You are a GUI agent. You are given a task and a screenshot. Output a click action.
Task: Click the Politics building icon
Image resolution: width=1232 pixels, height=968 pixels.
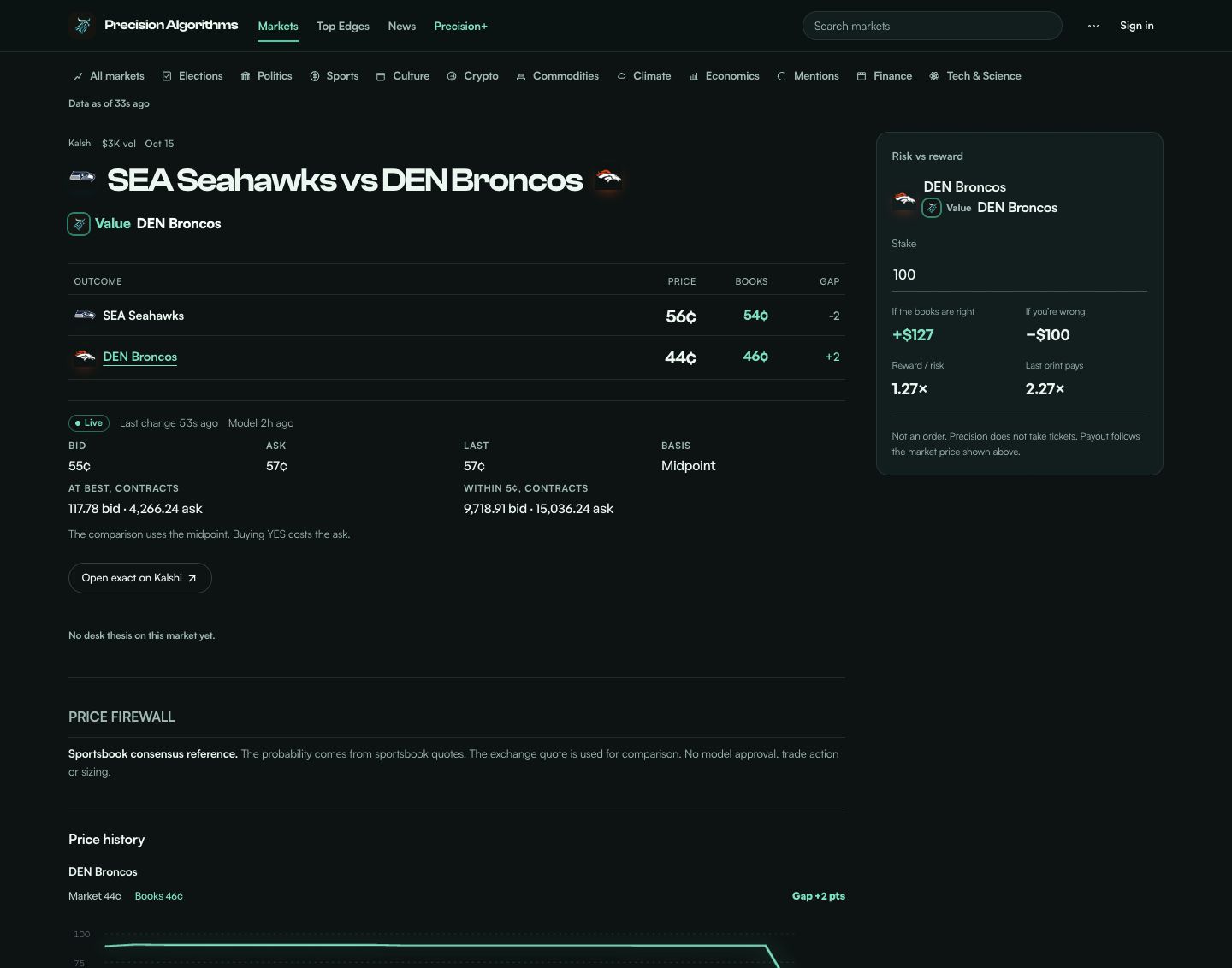pos(246,76)
